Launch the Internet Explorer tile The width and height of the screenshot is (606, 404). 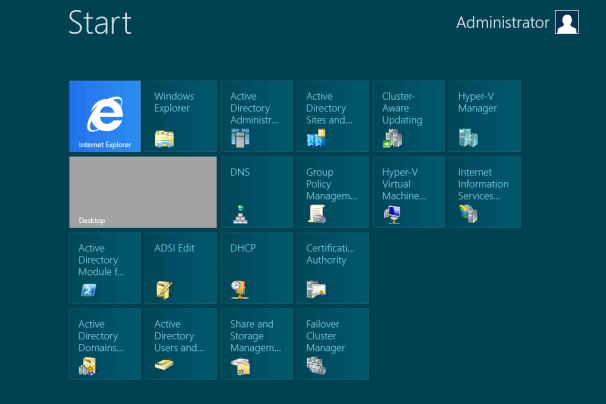click(105, 116)
